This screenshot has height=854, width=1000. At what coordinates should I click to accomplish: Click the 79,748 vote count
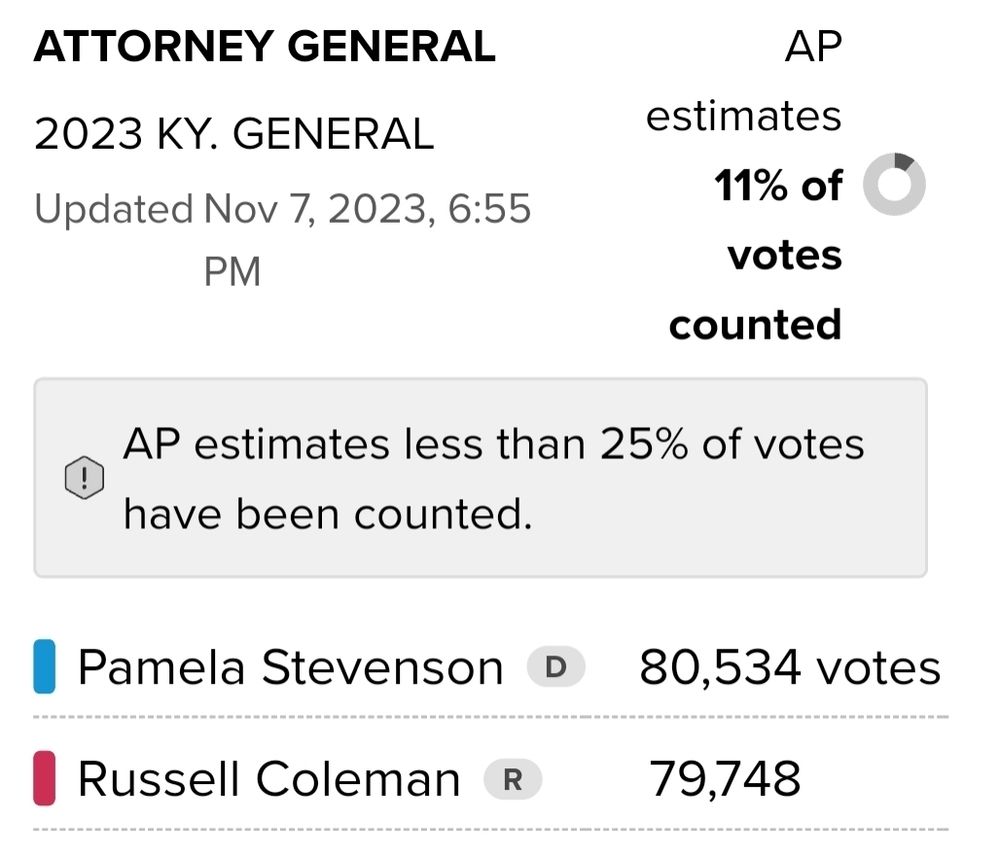coord(726,779)
